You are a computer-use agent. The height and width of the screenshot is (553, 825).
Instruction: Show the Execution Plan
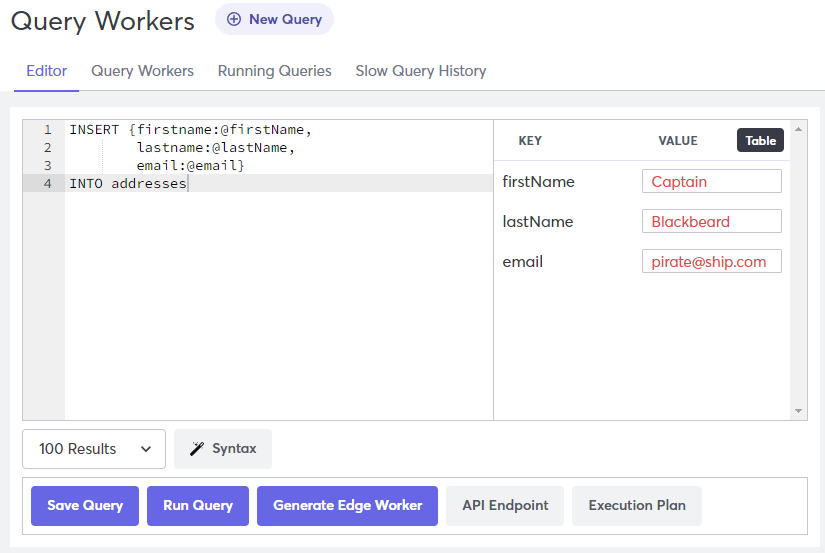point(636,505)
